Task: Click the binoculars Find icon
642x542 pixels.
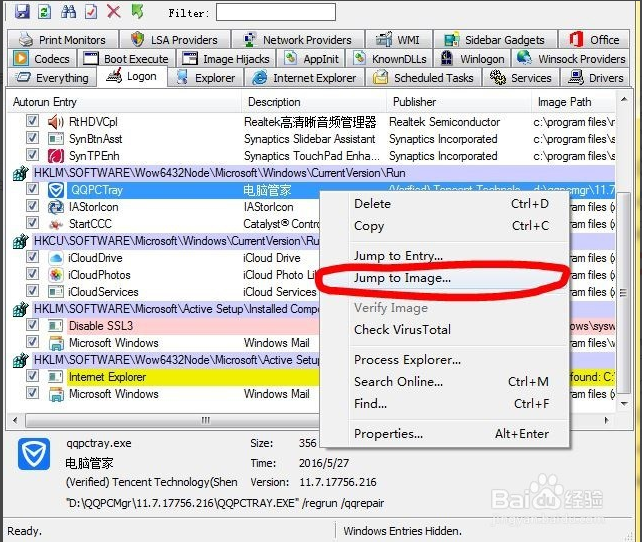Action: [x=68, y=11]
